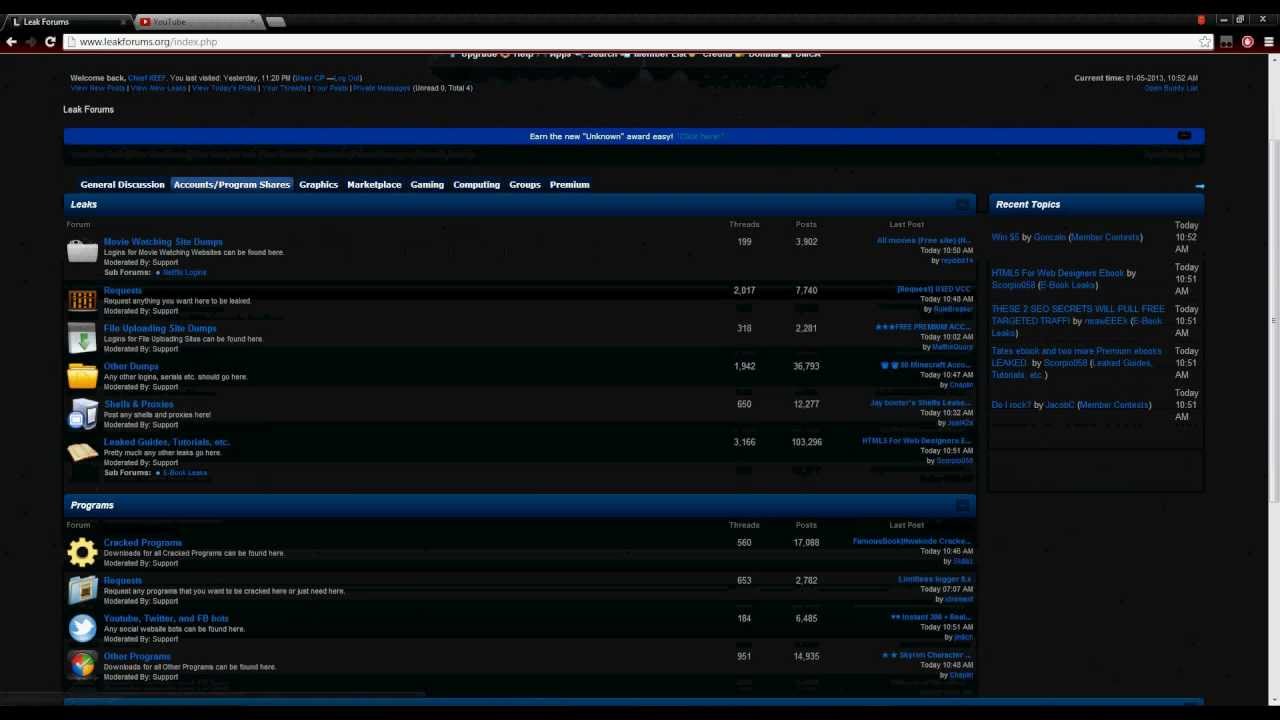Select the Leak Forums browser tab
Image resolution: width=1280 pixels, height=720 pixels.
point(68,21)
